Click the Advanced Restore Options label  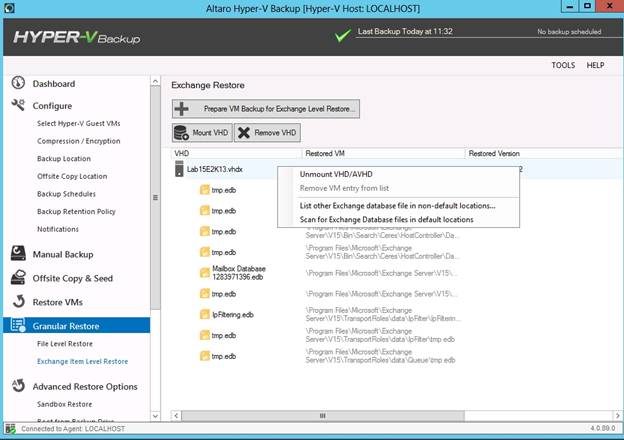coord(85,386)
